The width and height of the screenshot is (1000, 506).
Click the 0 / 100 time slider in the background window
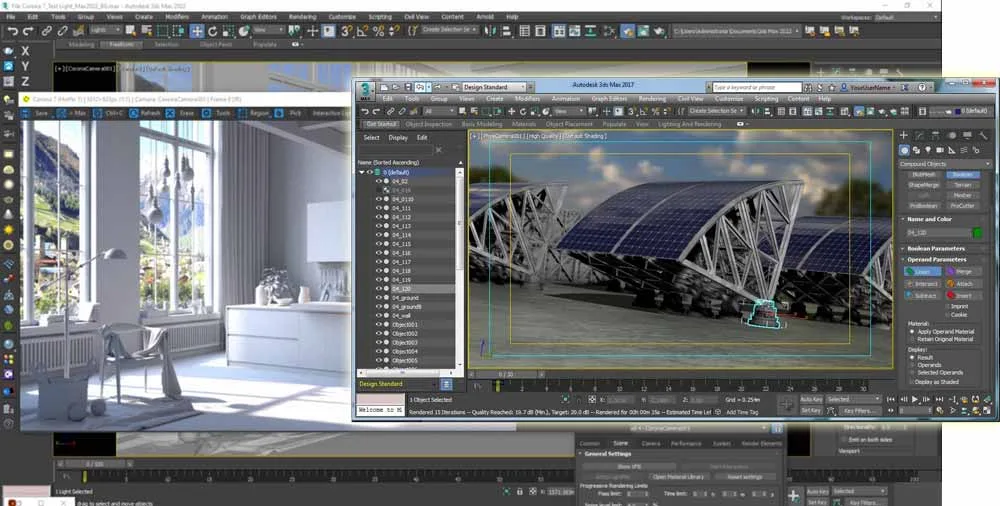(x=94, y=464)
